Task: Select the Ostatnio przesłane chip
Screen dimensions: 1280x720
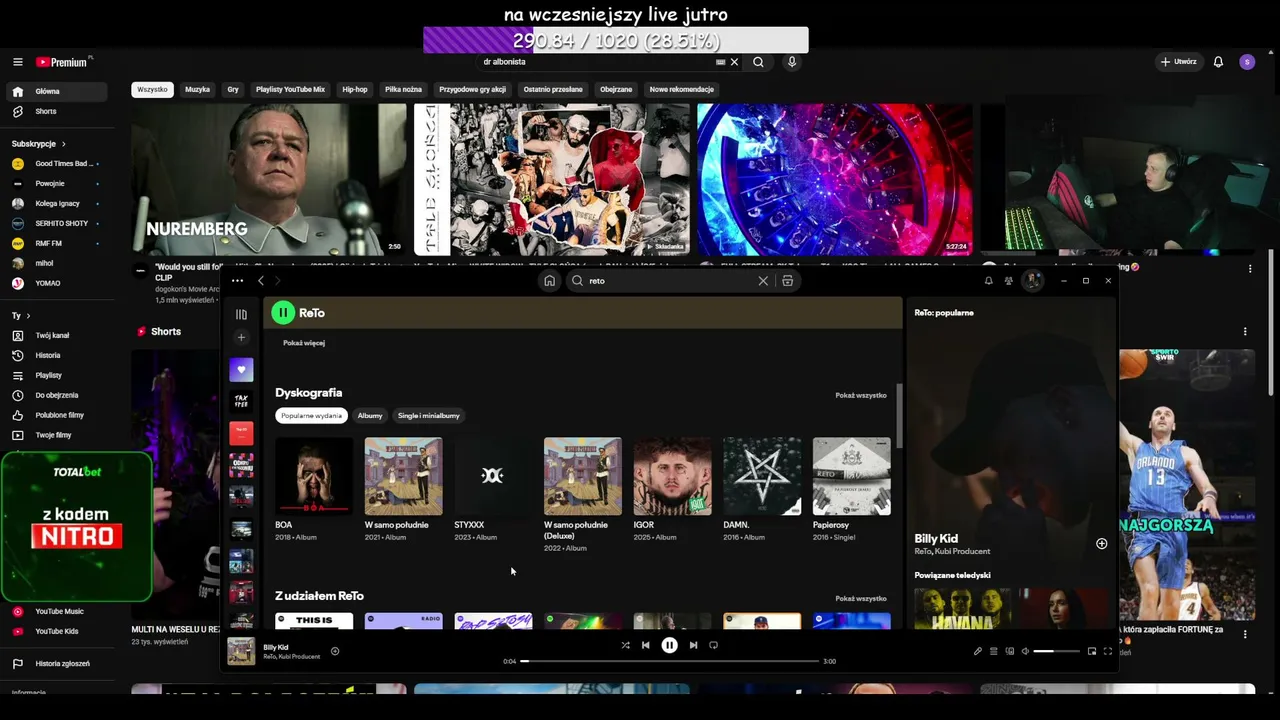Action: [553, 89]
